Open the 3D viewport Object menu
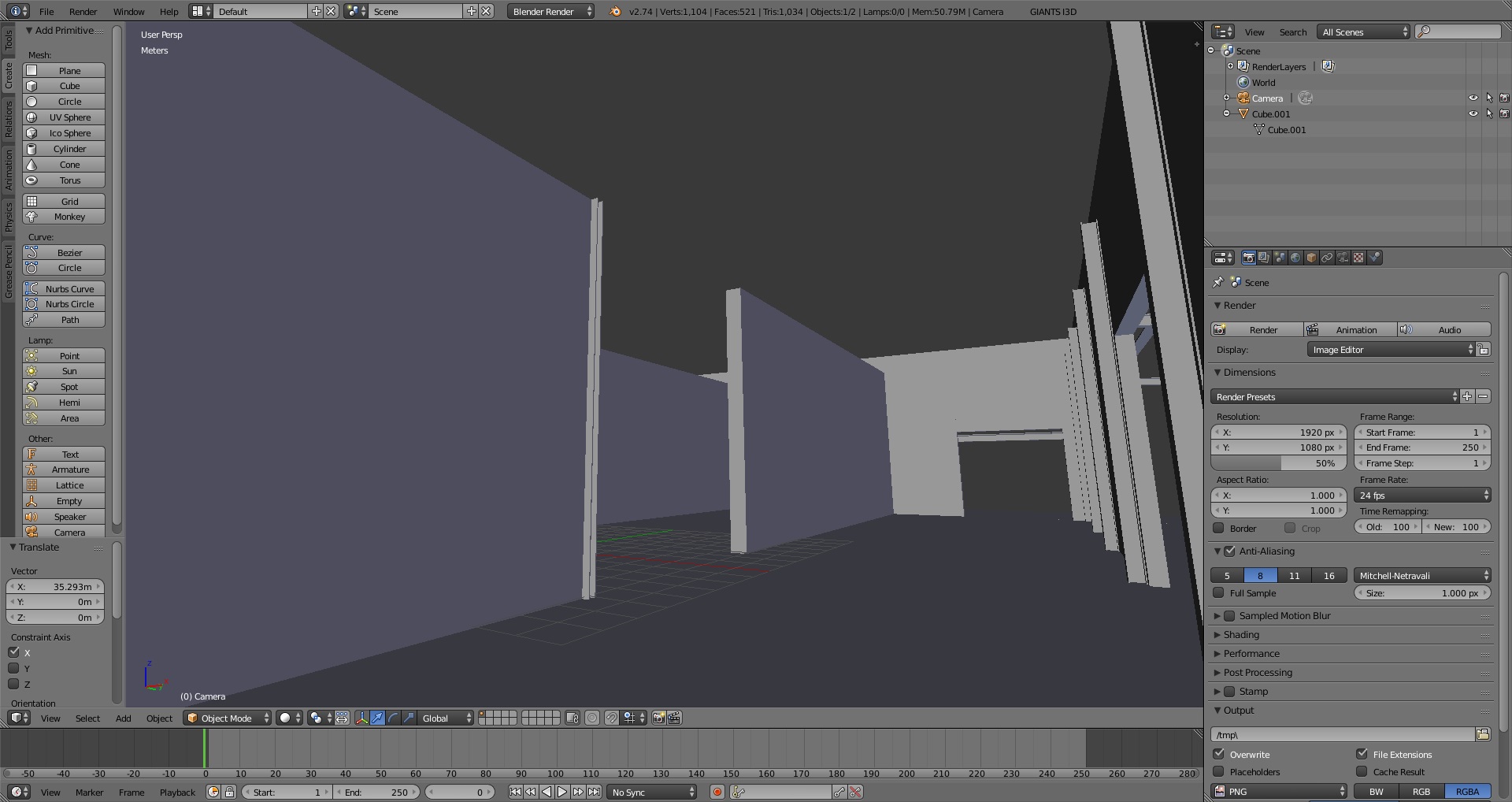Viewport: 1512px width, 802px height. (x=159, y=718)
